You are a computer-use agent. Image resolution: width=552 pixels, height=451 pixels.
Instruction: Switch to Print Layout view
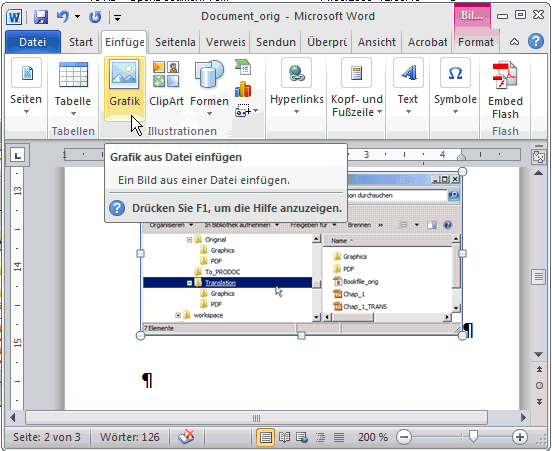coord(265,437)
